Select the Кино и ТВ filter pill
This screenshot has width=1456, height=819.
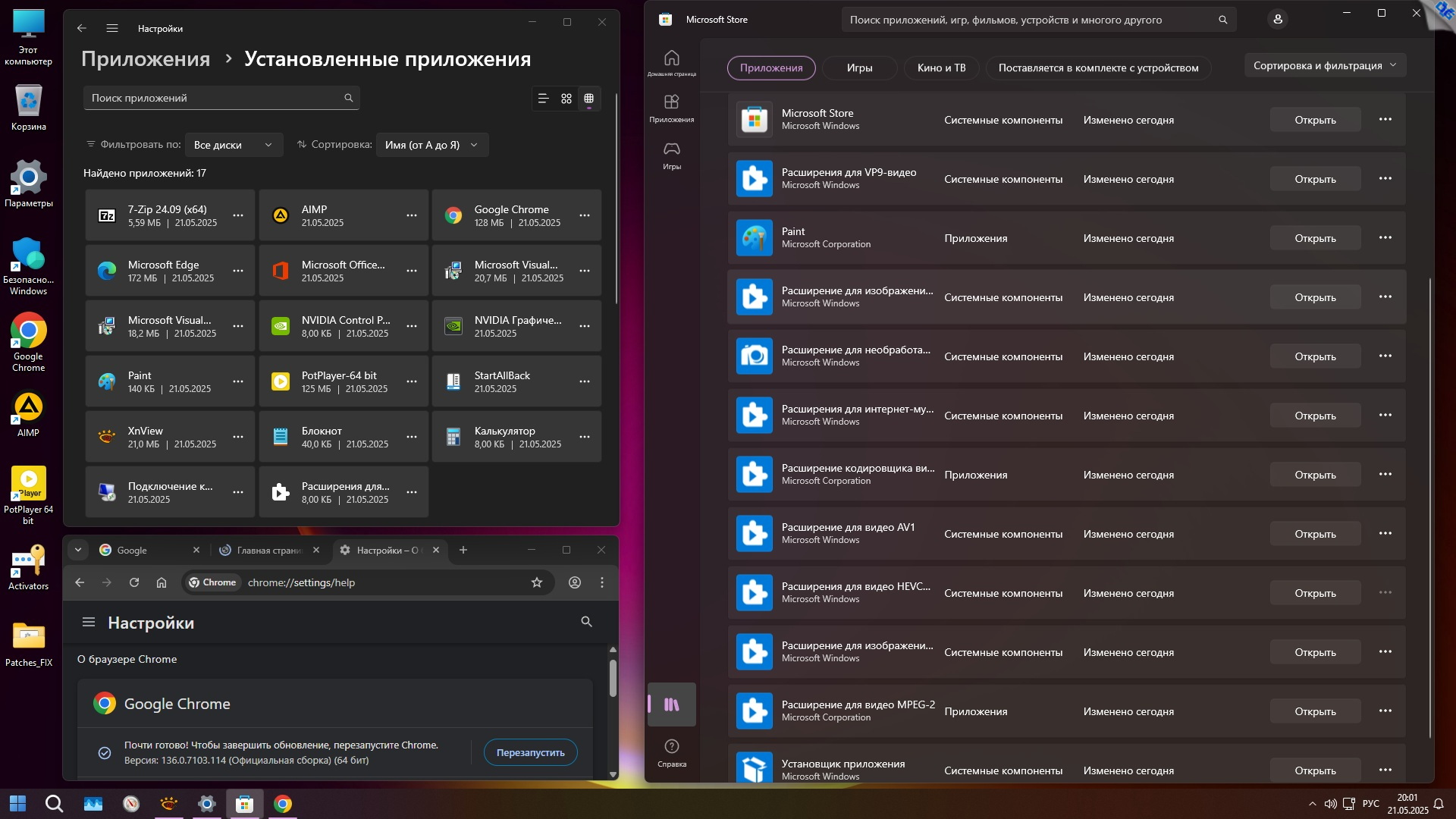[x=941, y=68]
